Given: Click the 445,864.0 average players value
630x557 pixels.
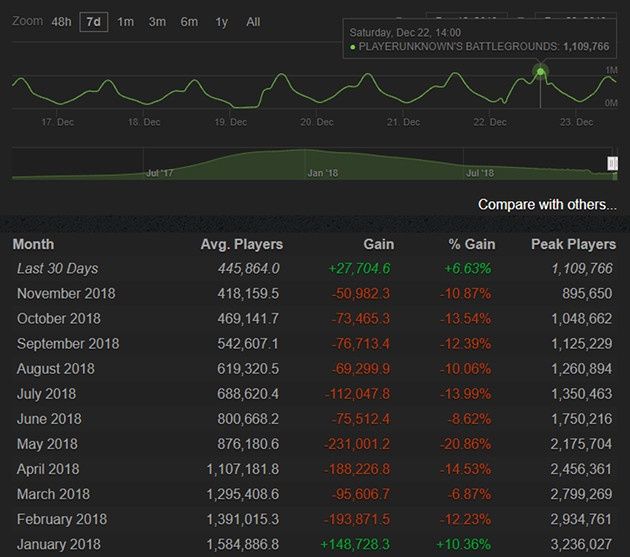Looking at the screenshot, I should [249, 268].
